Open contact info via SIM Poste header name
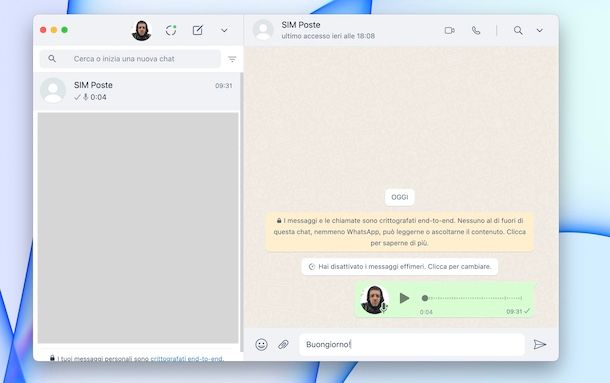The image size is (610, 383). (x=301, y=25)
